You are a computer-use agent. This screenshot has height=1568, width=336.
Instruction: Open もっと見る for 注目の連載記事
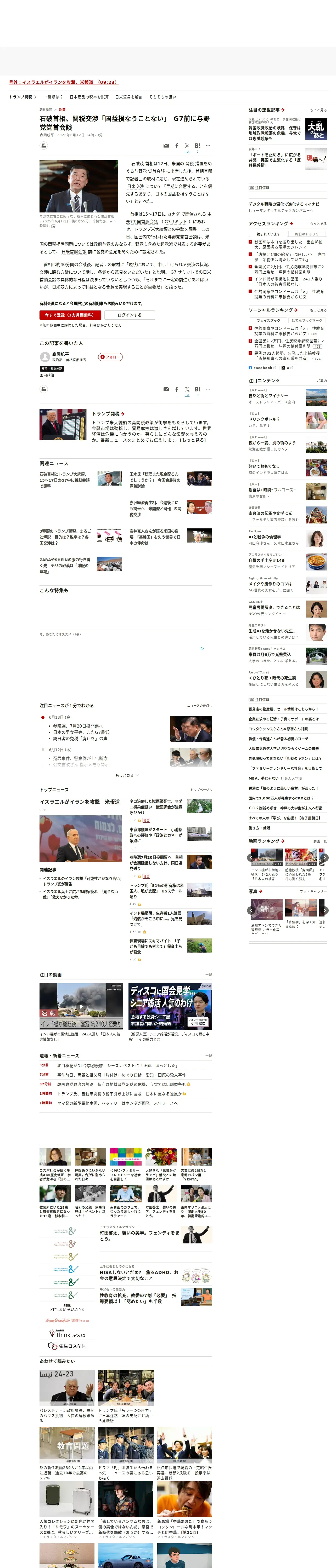click(x=318, y=110)
